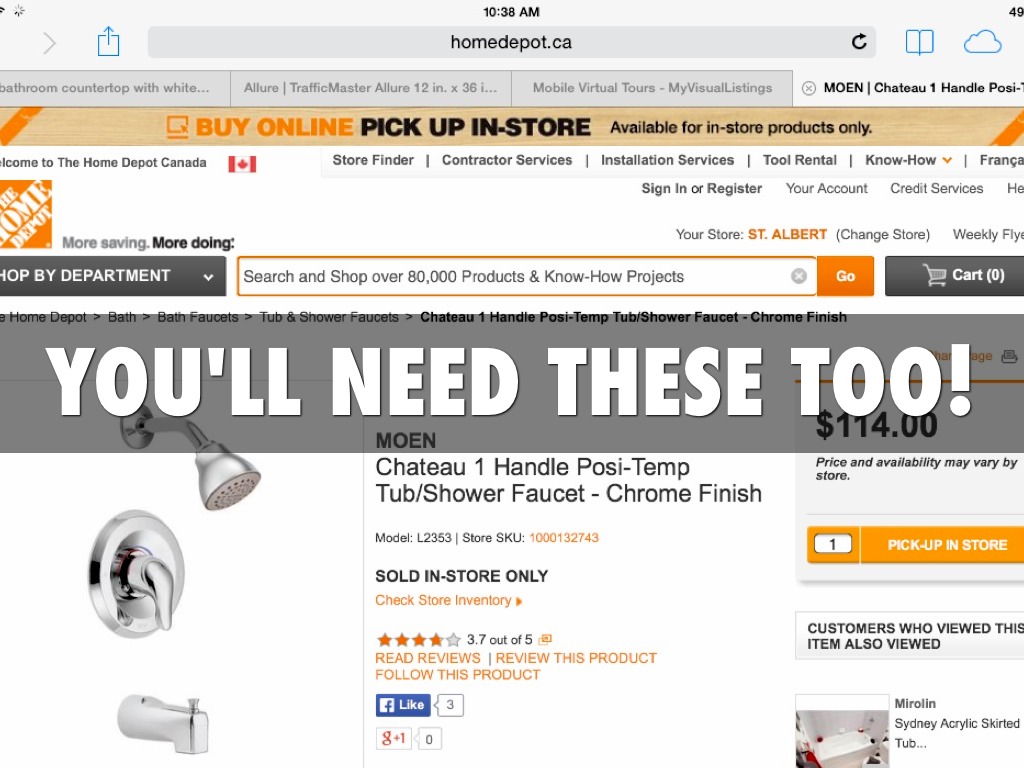Switch to the Mobile Virtual Tours tab
The image size is (1024, 768).
click(652, 88)
